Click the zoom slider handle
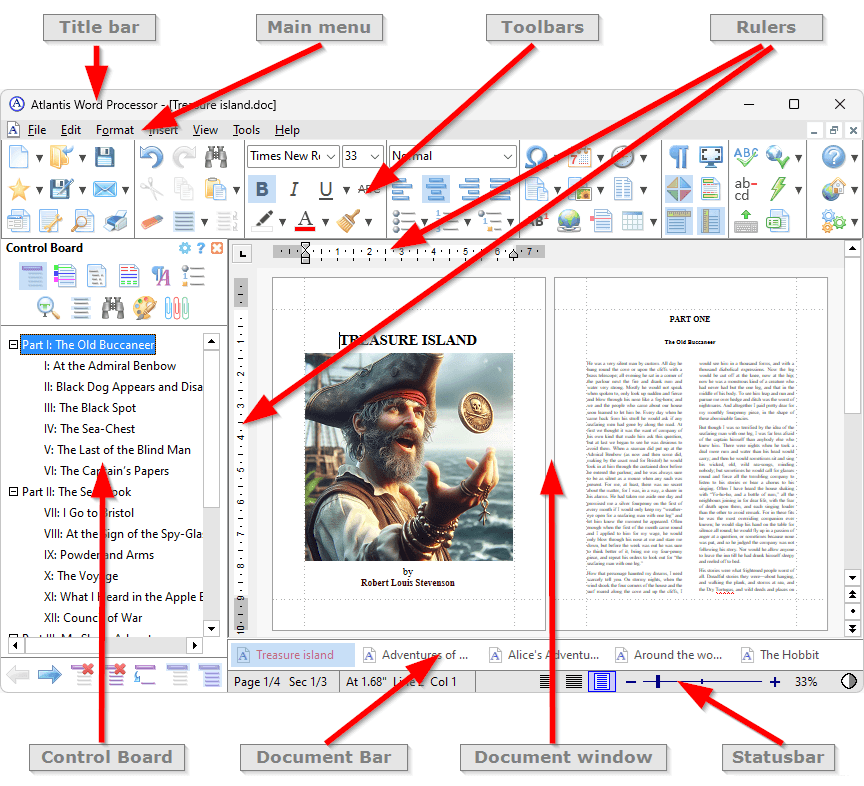 [x=658, y=682]
